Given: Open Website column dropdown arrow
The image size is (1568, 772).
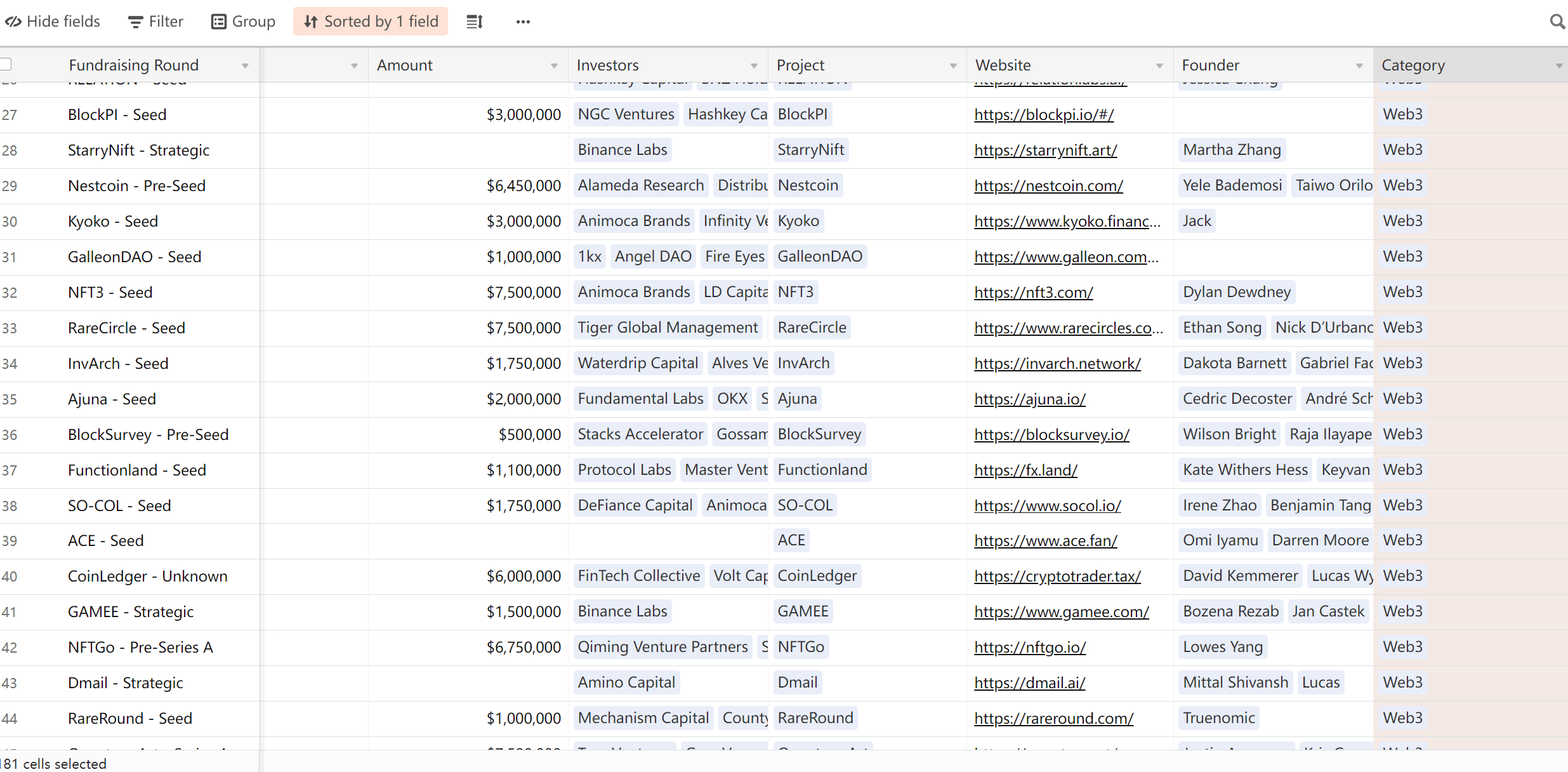Looking at the screenshot, I should coord(1159,65).
